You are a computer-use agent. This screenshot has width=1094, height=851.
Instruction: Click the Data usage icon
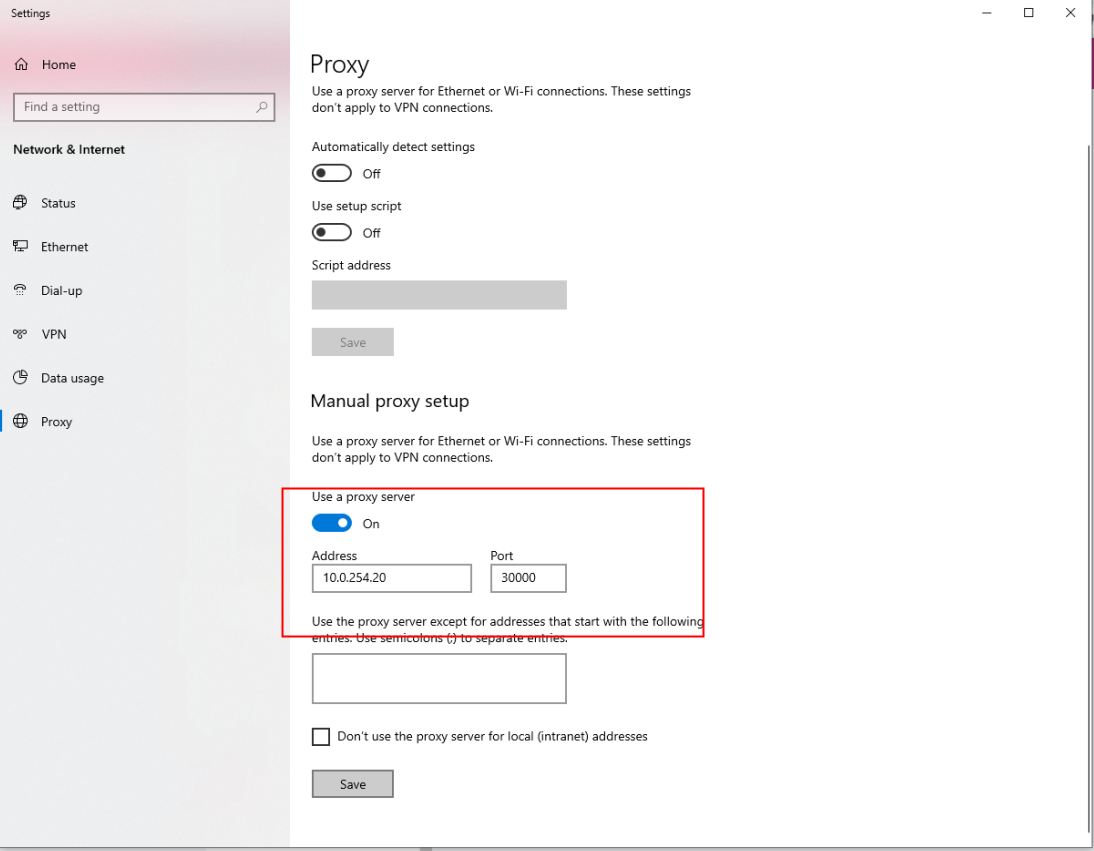[x=19, y=378]
